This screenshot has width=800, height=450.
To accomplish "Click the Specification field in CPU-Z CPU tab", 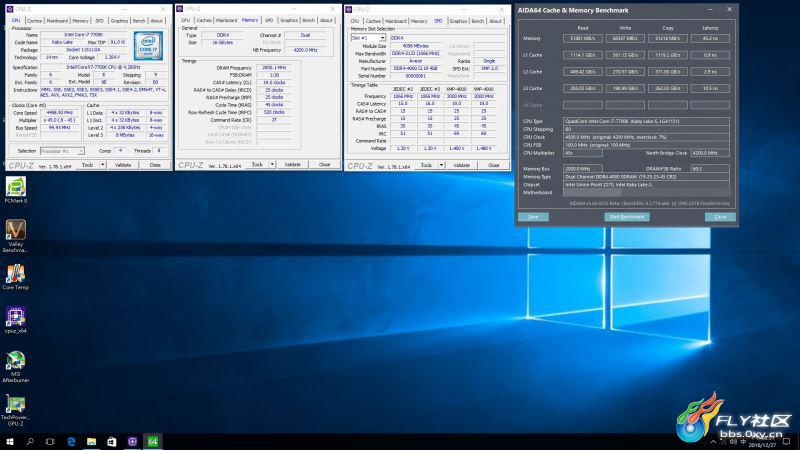I will point(104,67).
